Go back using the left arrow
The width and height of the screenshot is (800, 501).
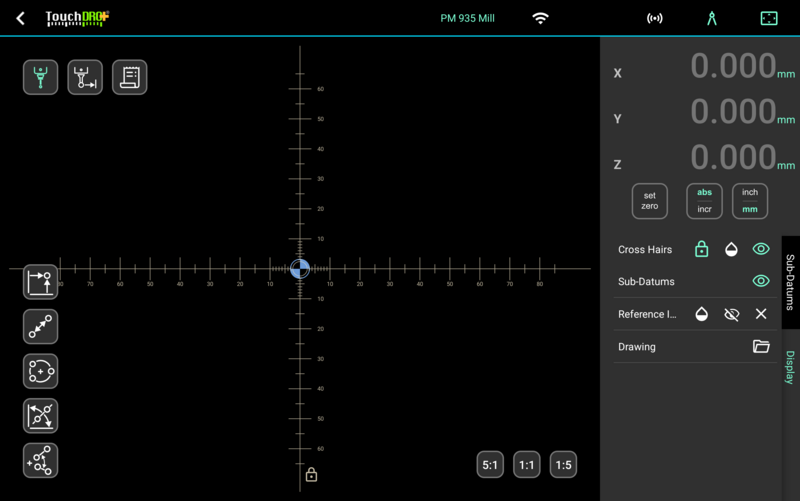click(20, 19)
